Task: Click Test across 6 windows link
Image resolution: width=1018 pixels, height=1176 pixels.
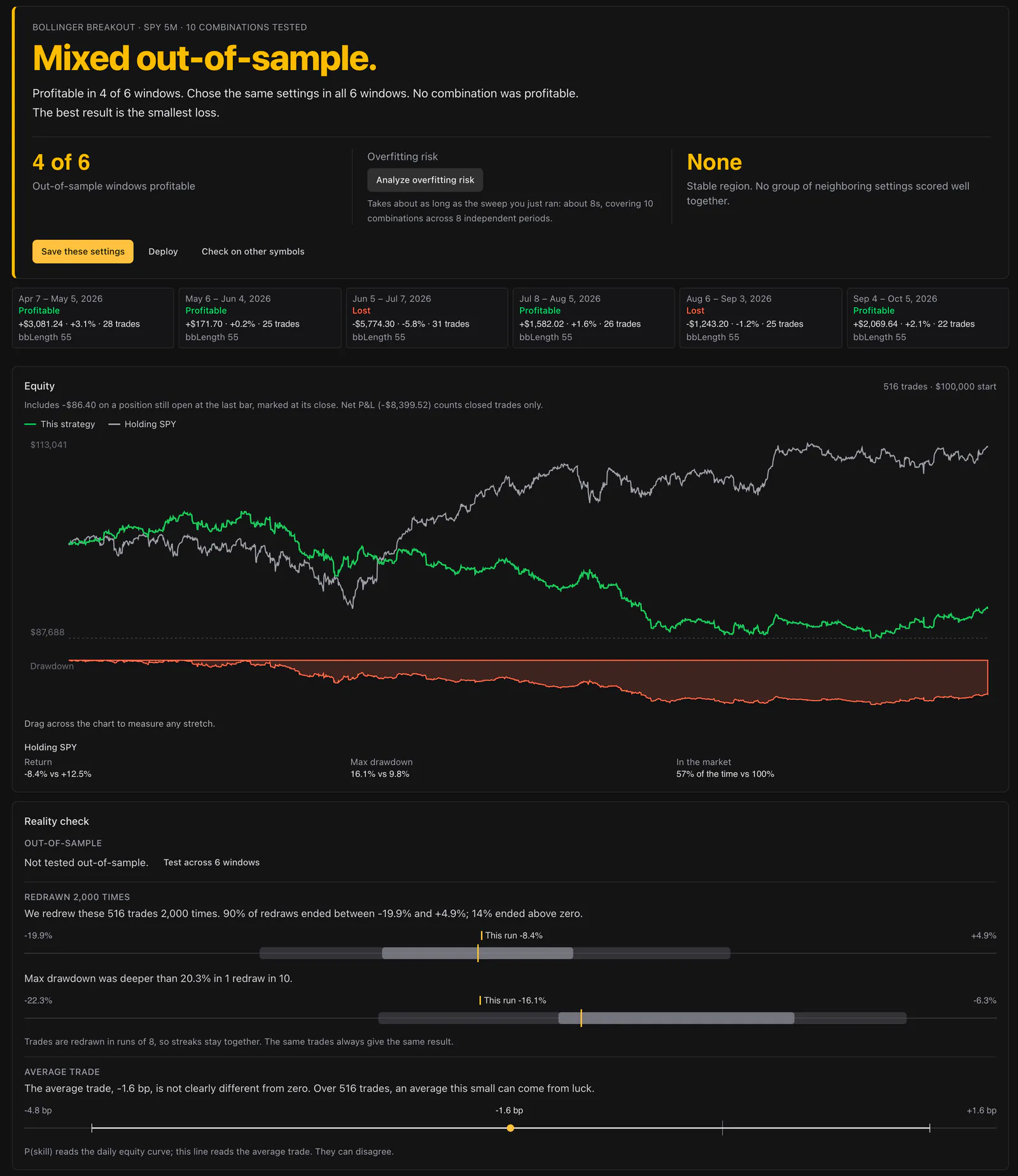Action: tap(211, 862)
